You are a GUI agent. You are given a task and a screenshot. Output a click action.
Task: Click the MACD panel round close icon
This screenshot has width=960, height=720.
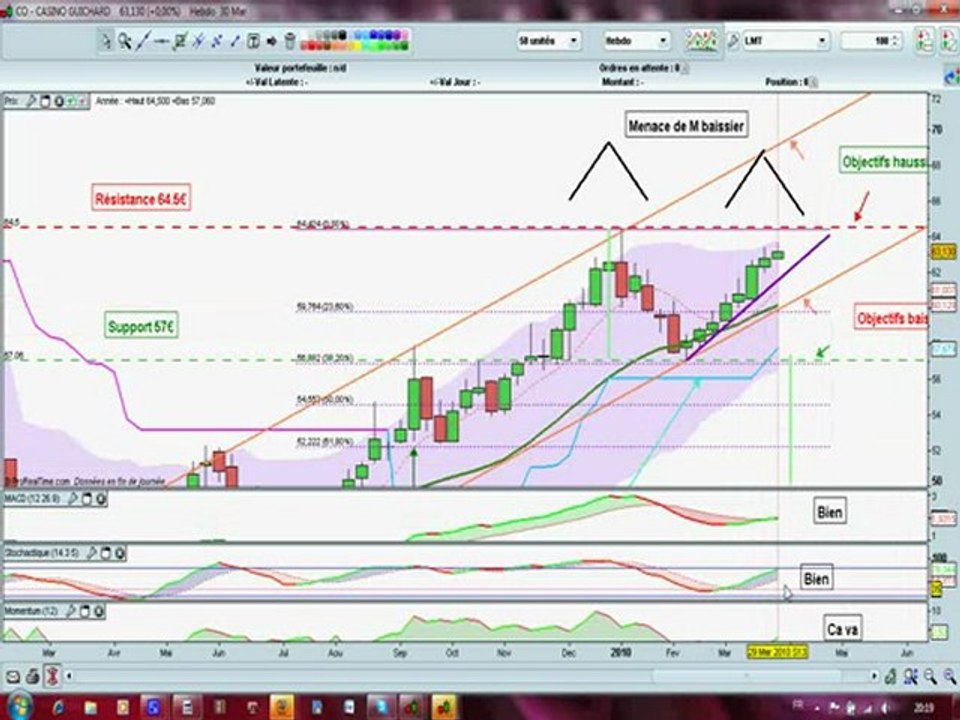pyautogui.click(x=101, y=499)
